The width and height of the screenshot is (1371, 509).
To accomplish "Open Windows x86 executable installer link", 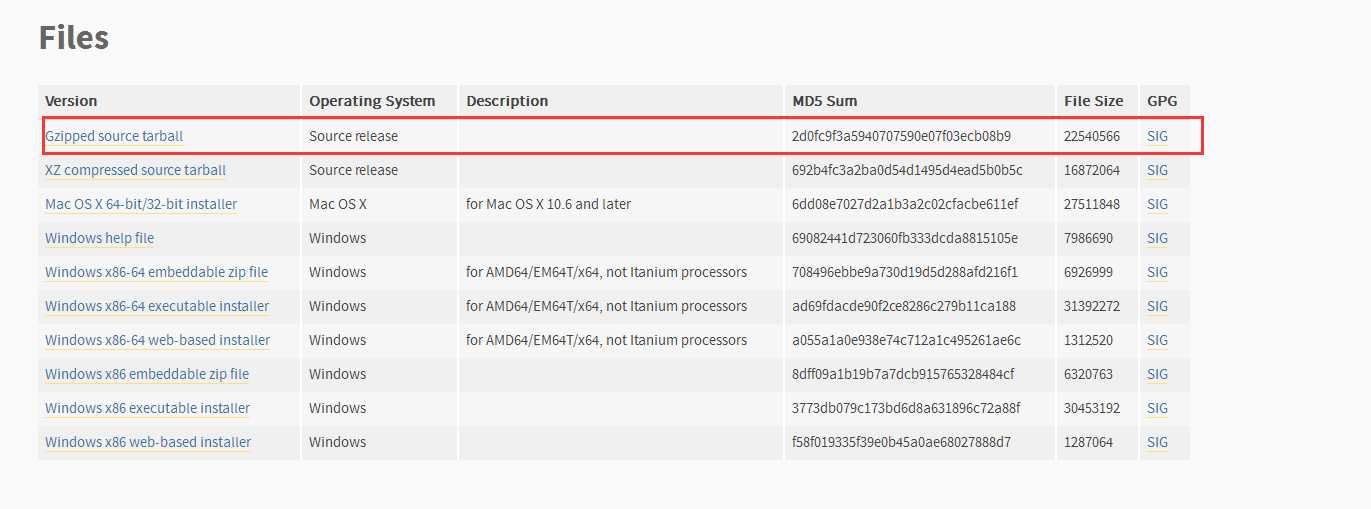I will 147,408.
